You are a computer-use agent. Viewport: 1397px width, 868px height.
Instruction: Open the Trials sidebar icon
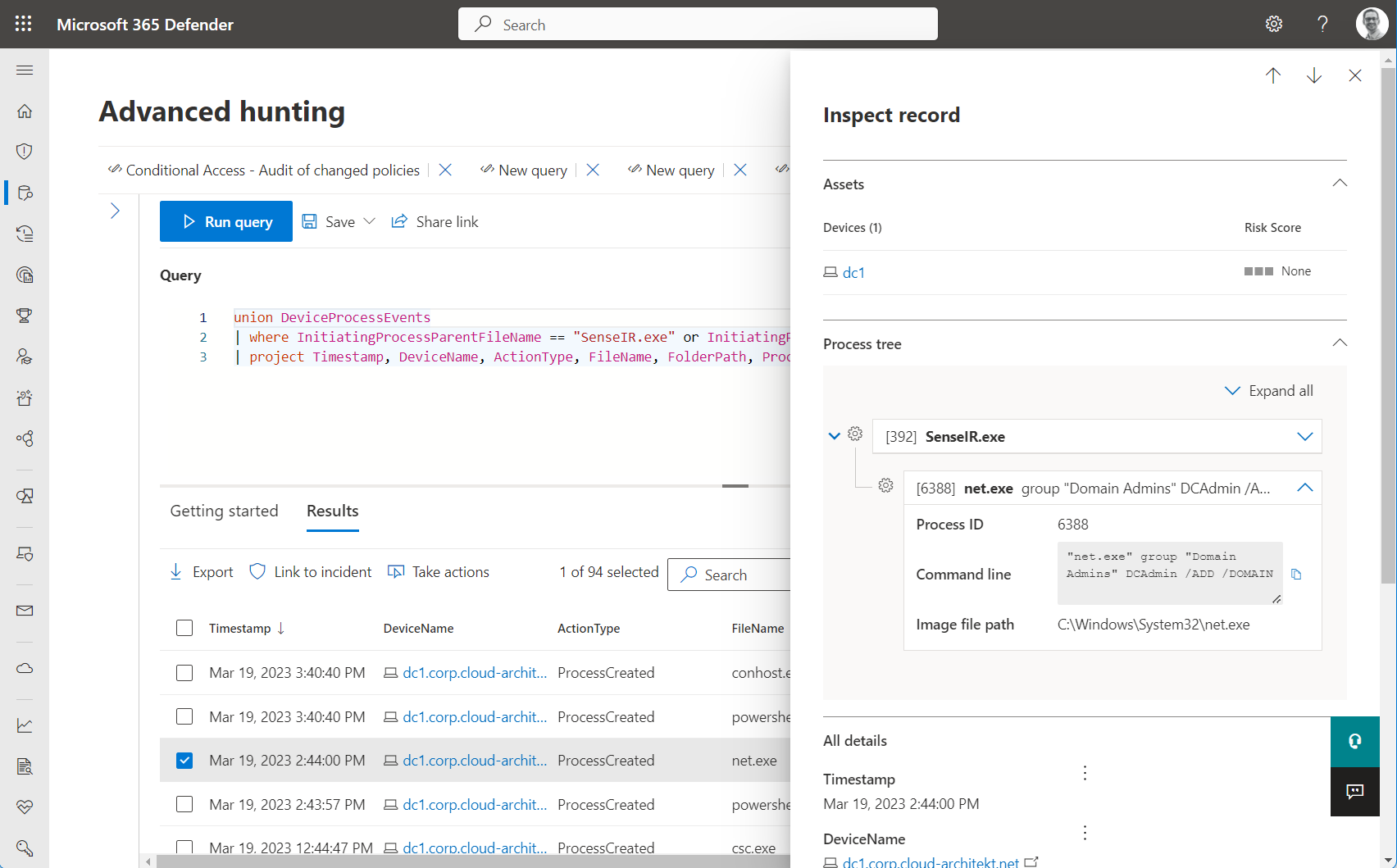click(x=25, y=398)
